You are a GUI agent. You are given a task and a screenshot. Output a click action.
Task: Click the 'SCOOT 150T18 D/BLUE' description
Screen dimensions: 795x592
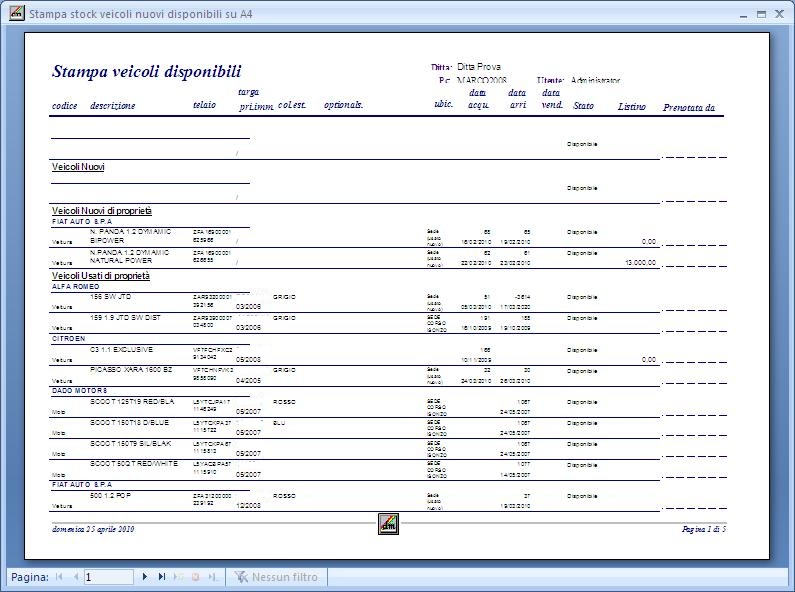point(129,423)
